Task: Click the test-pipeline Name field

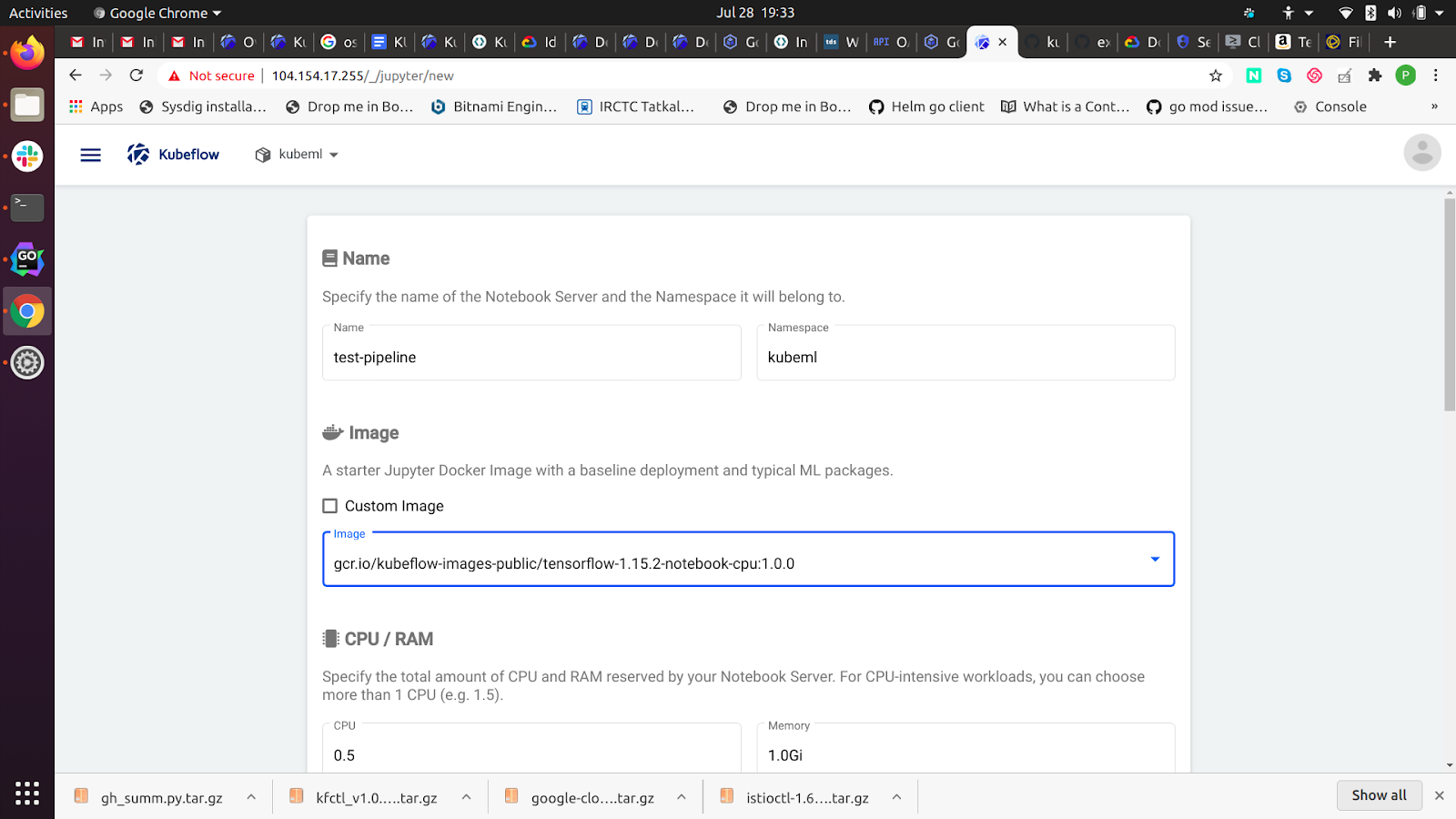Action: tap(531, 357)
